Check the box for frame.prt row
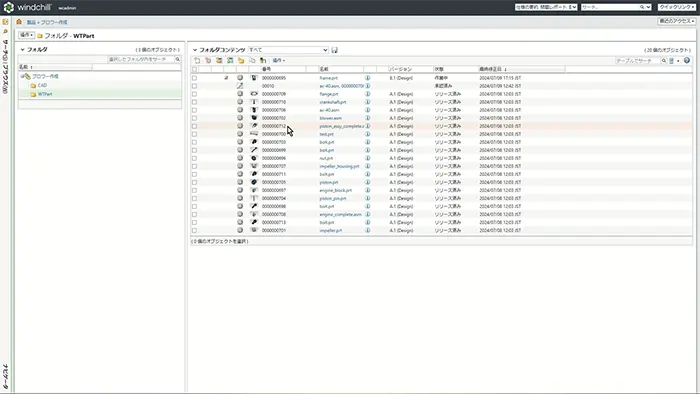 click(x=194, y=78)
